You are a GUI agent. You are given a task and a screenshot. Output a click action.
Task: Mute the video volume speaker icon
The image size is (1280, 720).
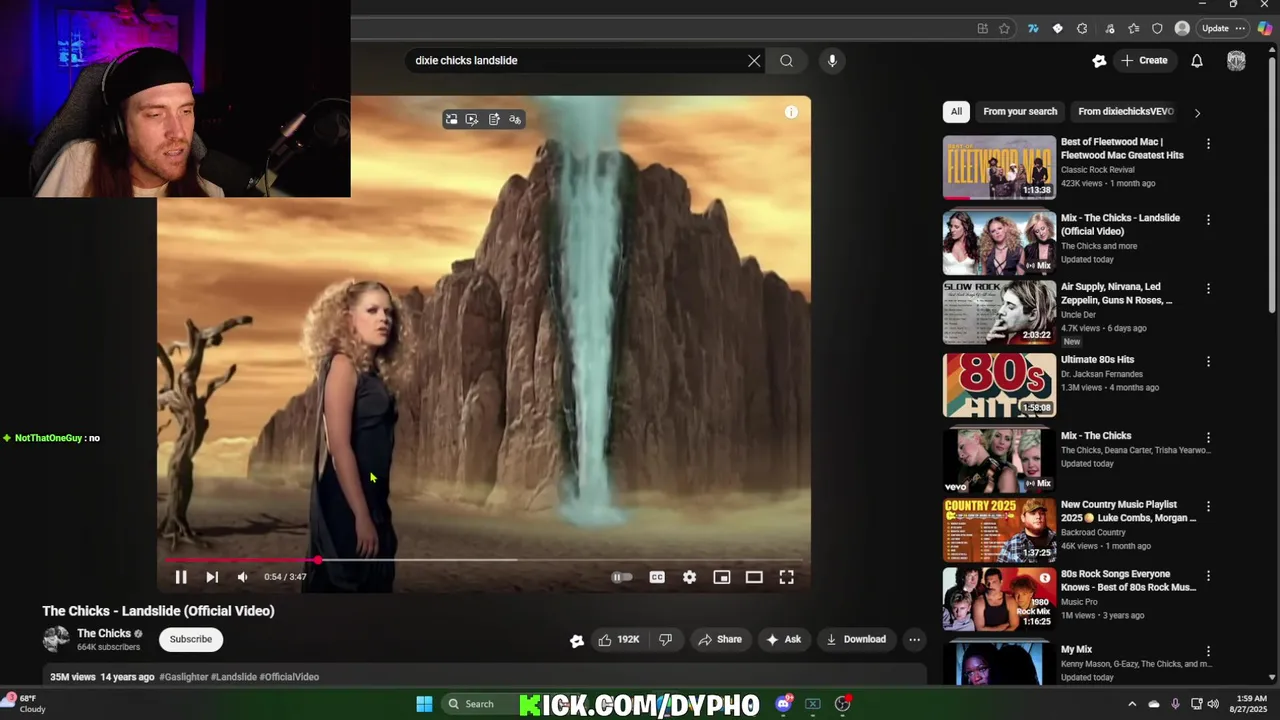242,577
